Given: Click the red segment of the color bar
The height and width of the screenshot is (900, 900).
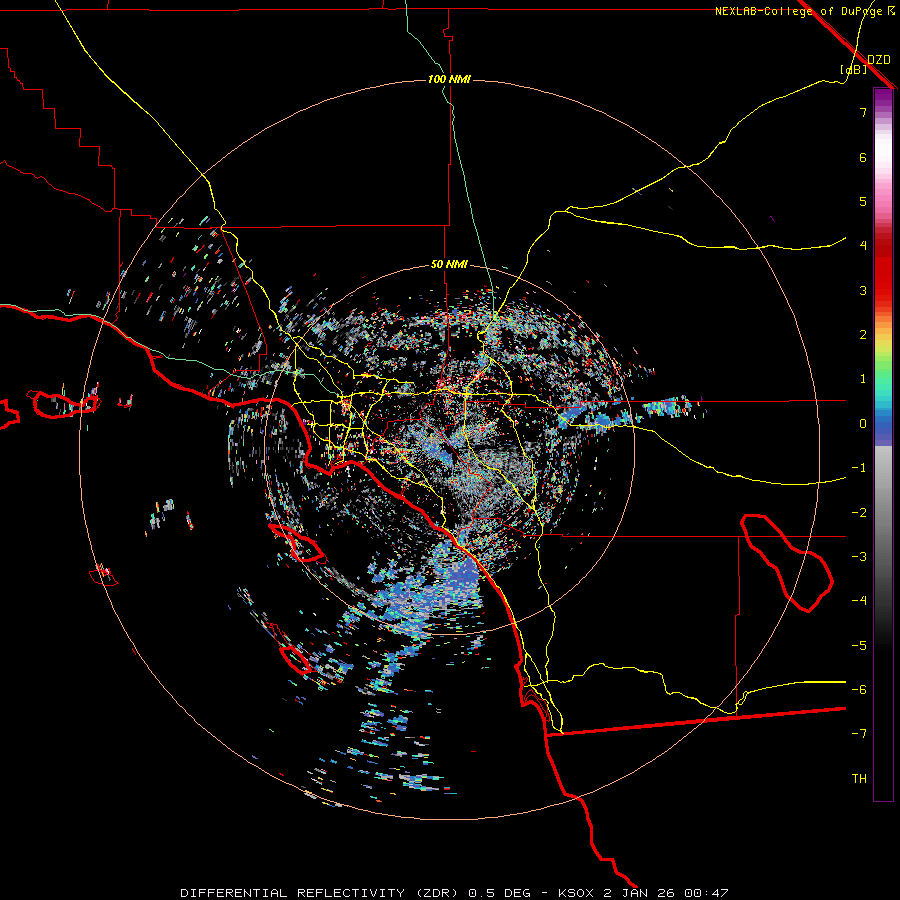Looking at the screenshot, I should coord(883,273).
